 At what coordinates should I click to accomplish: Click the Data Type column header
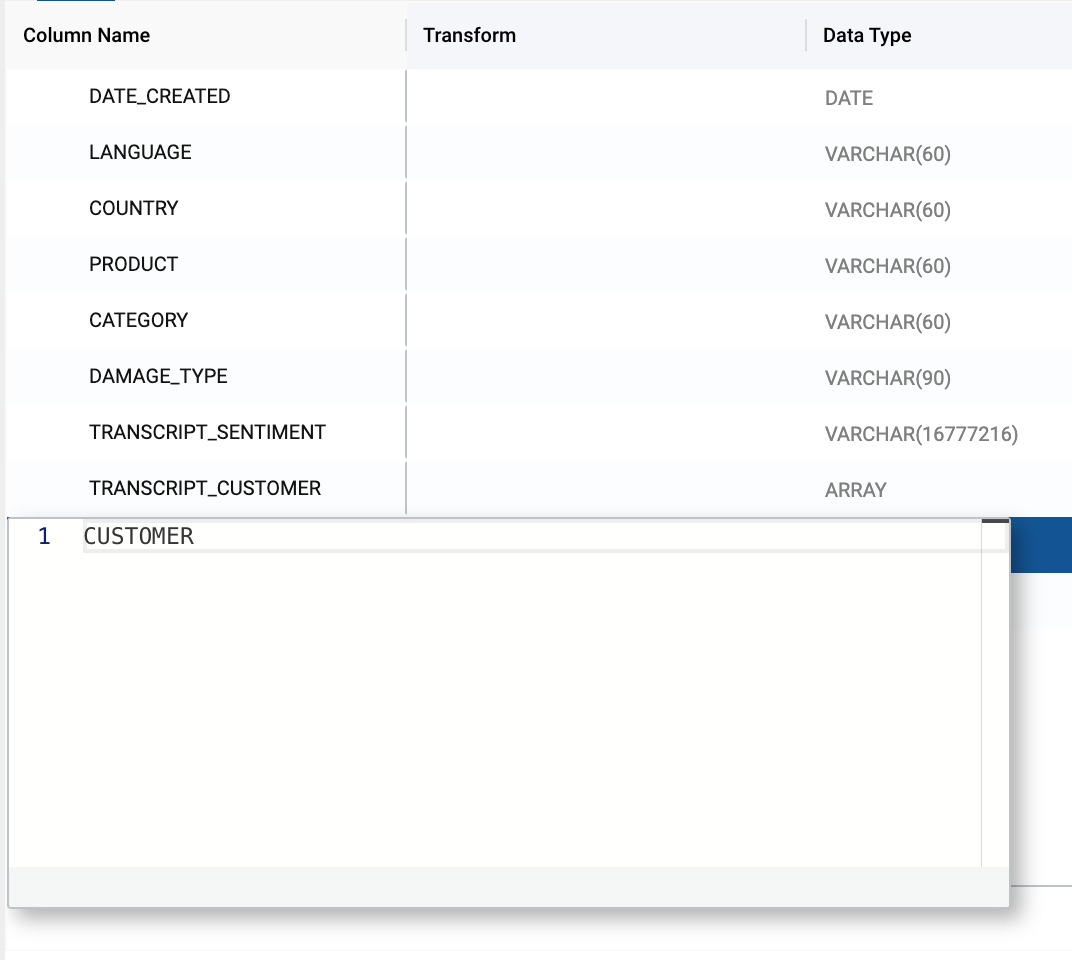click(x=867, y=35)
